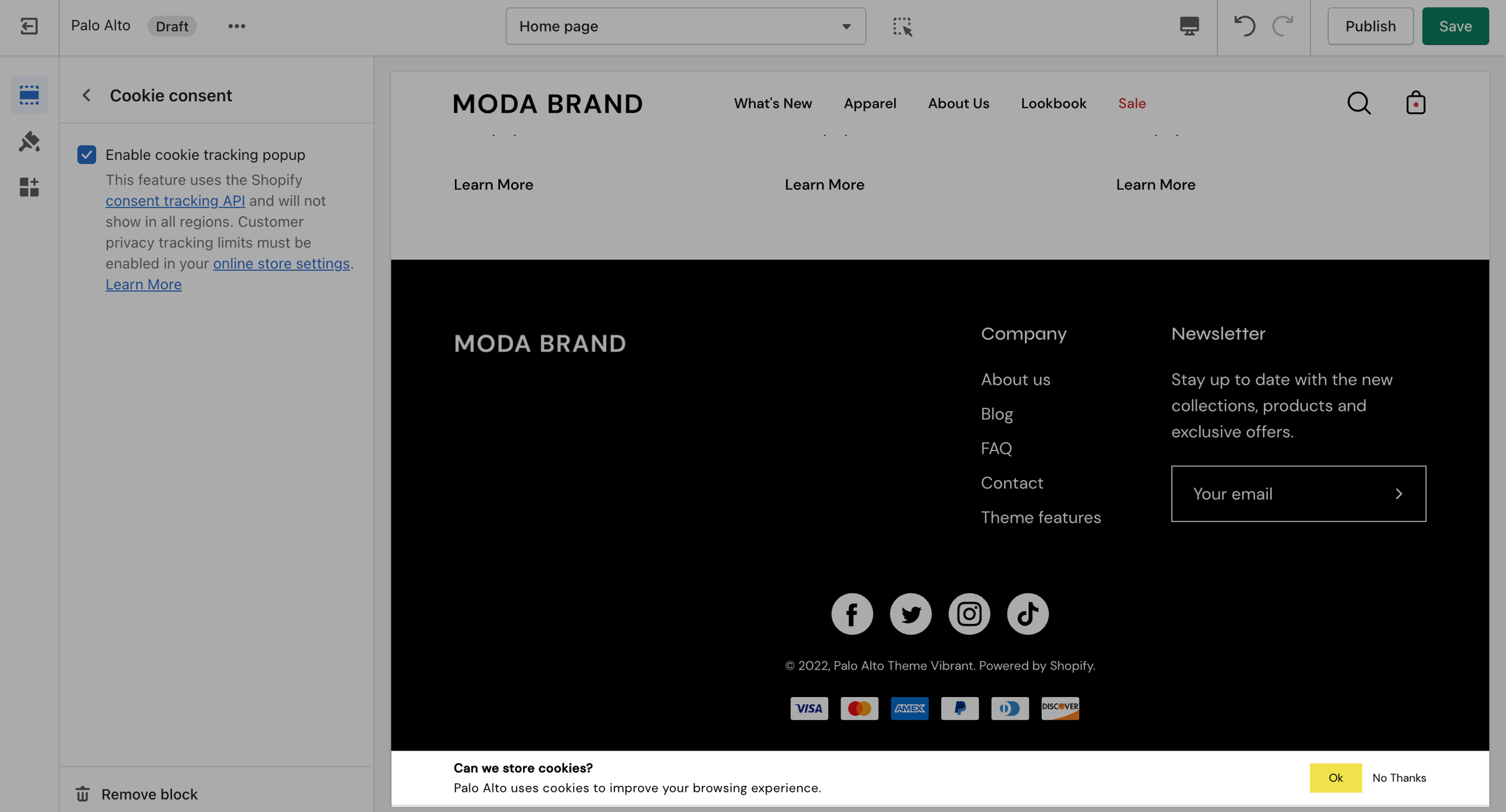
Task: Go back from Cookie consent settings
Action: tap(86, 95)
